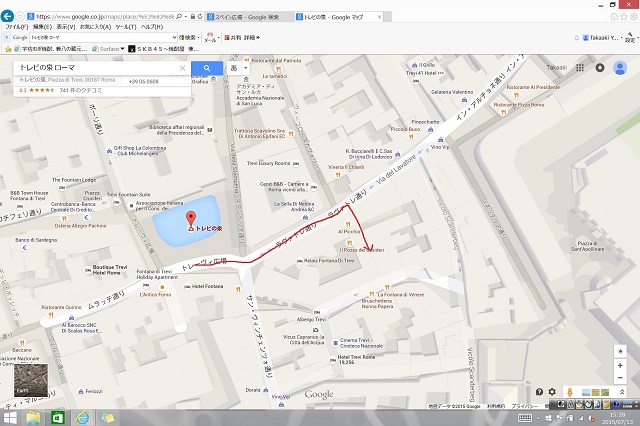Open the 宇佐むぎ焼酎 favorites bar link
Image resolution: width=640 pixels, height=426 pixels.
51,49
